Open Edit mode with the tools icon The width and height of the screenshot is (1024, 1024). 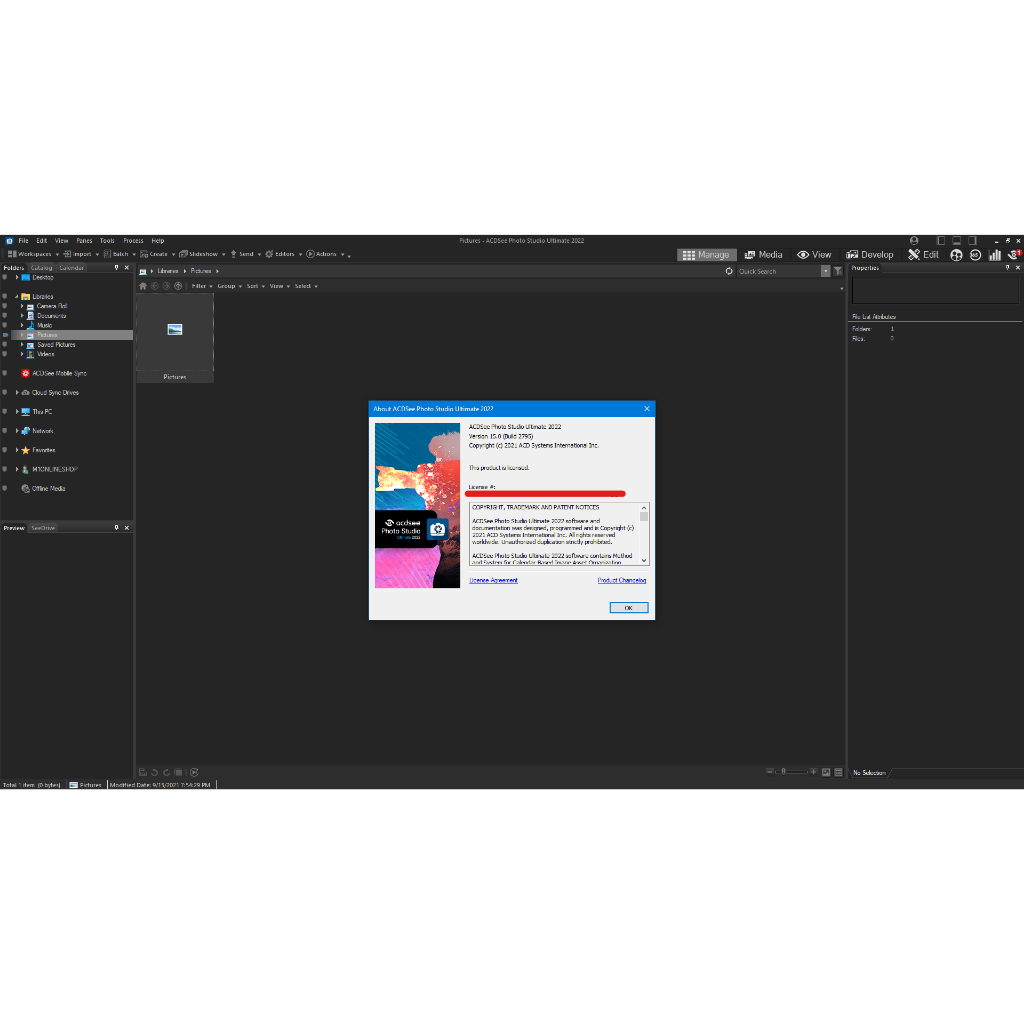click(x=923, y=255)
